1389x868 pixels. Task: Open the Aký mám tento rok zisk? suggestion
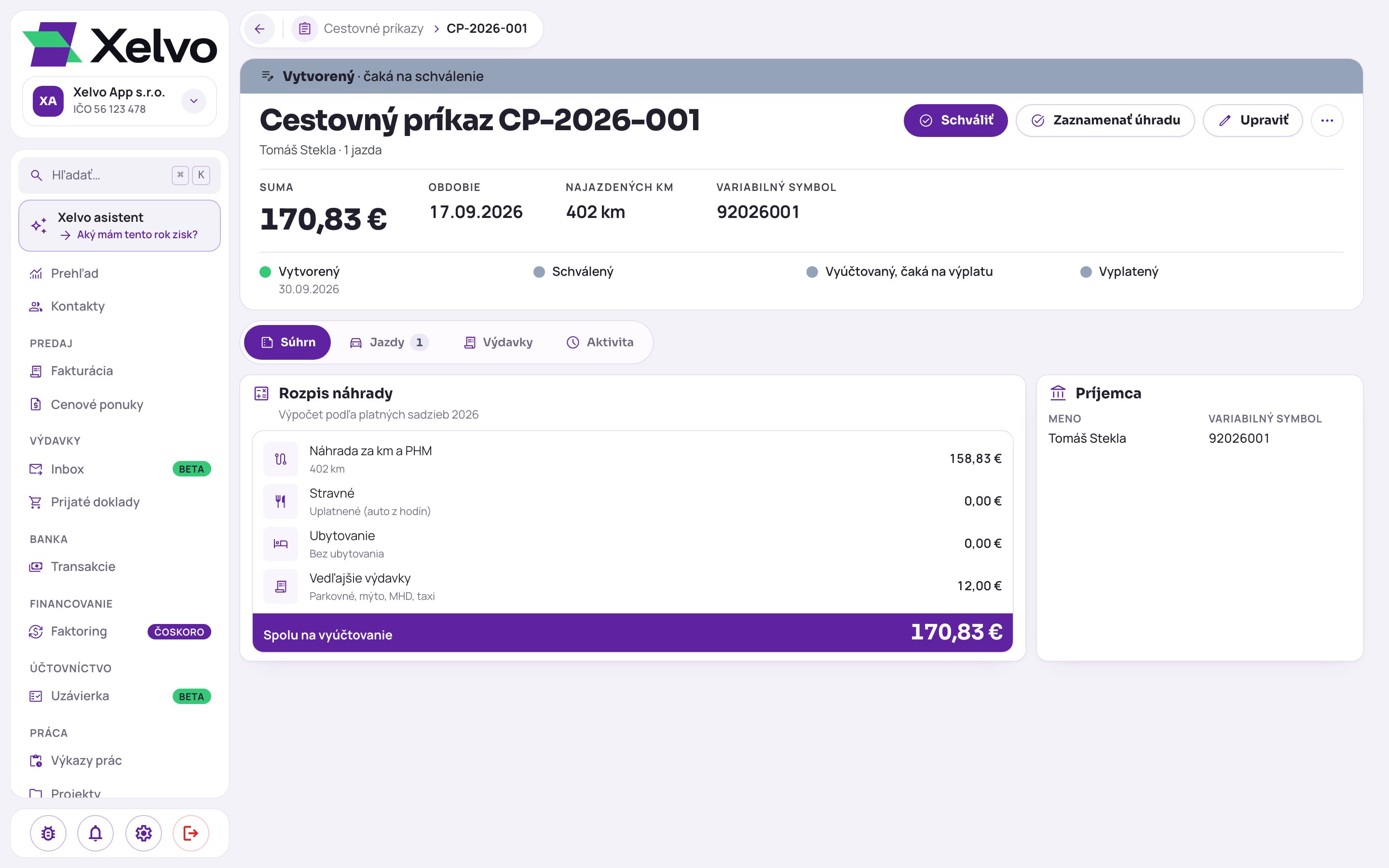129,235
